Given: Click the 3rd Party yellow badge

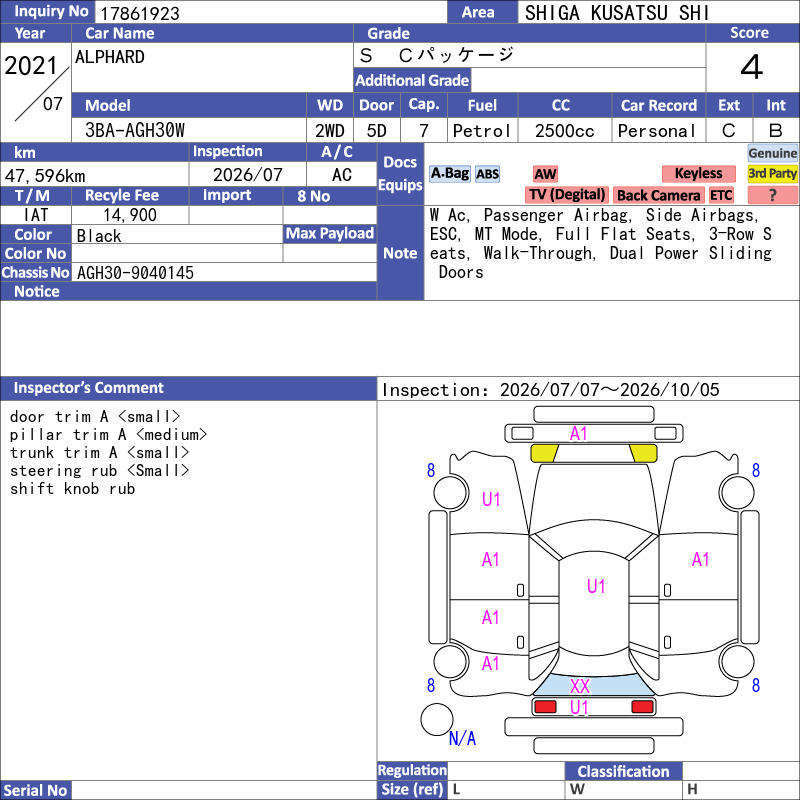Looking at the screenshot, I should coord(772,173).
